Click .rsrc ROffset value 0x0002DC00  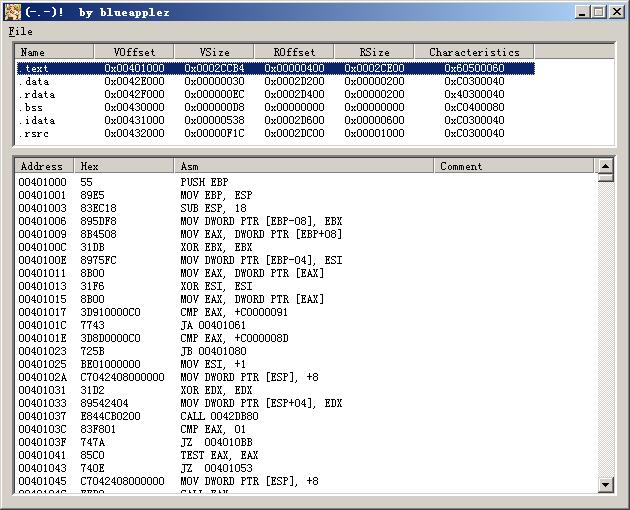[294, 133]
